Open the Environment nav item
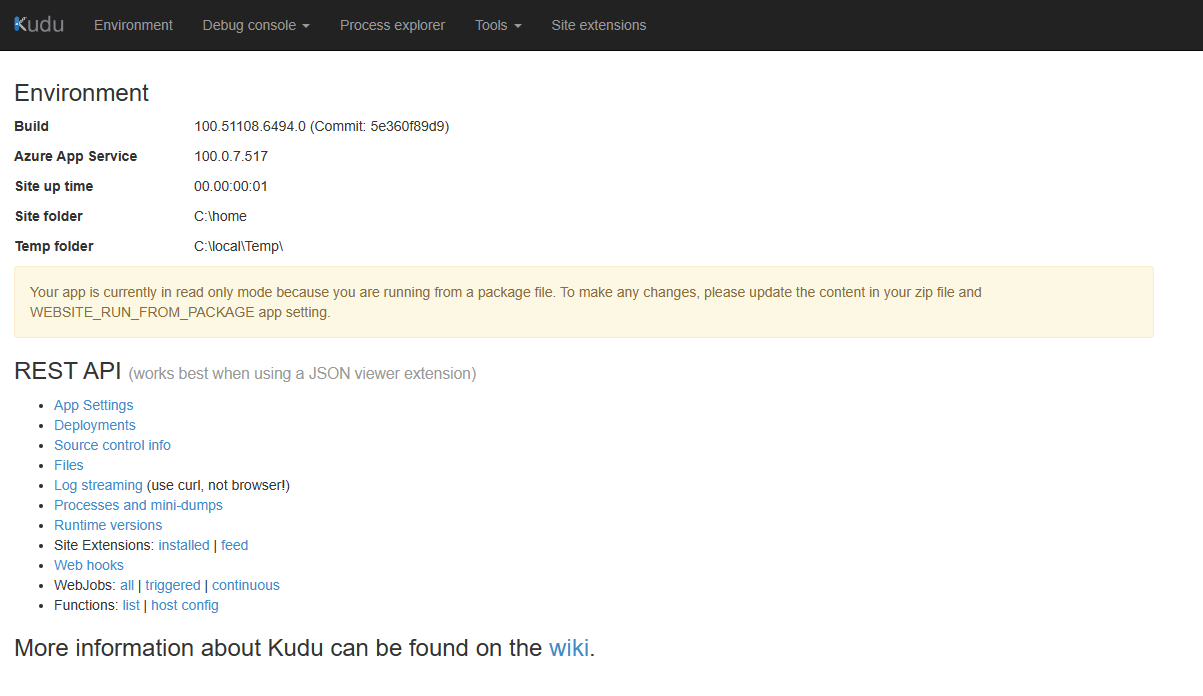1203x696 pixels. [133, 25]
